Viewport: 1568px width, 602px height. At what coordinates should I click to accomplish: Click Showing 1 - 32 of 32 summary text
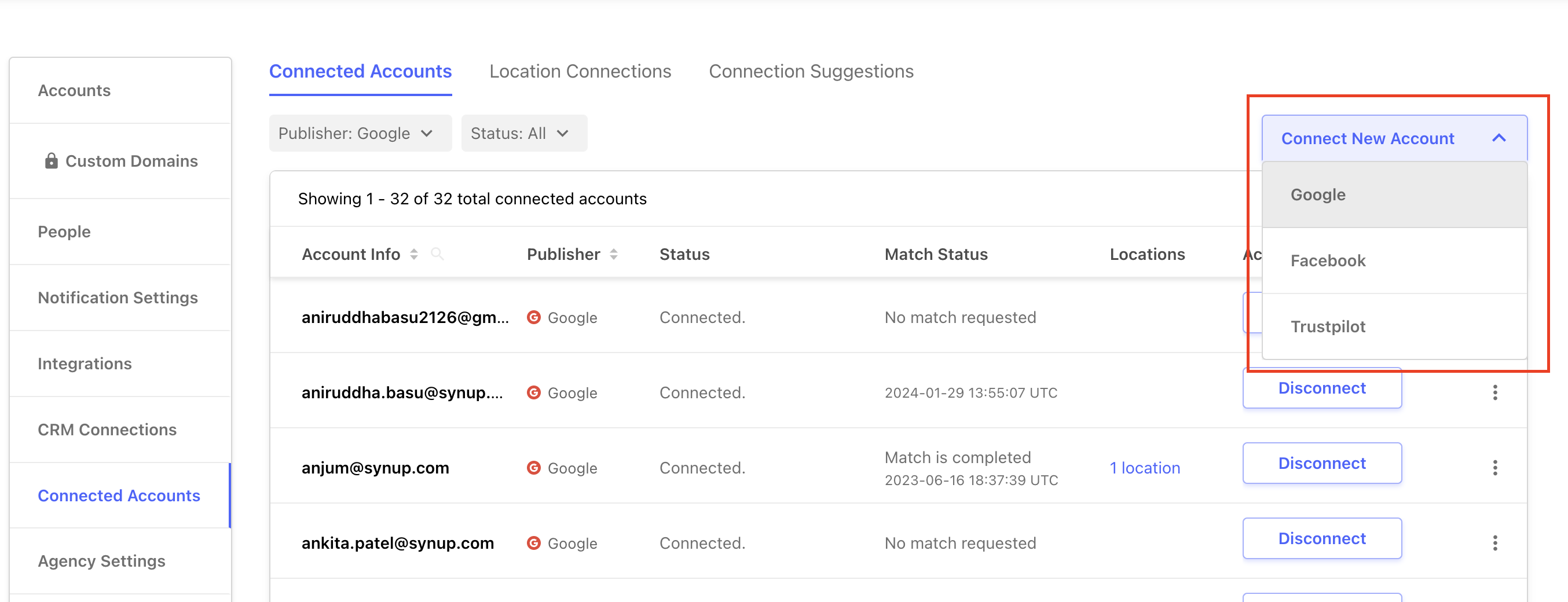(x=472, y=199)
